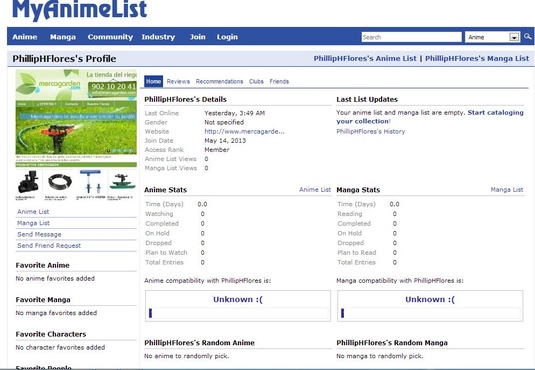This screenshot has height=370, width=535.
Task: Click the manga compatibility 'Unknown :(' text
Action: coord(430,299)
